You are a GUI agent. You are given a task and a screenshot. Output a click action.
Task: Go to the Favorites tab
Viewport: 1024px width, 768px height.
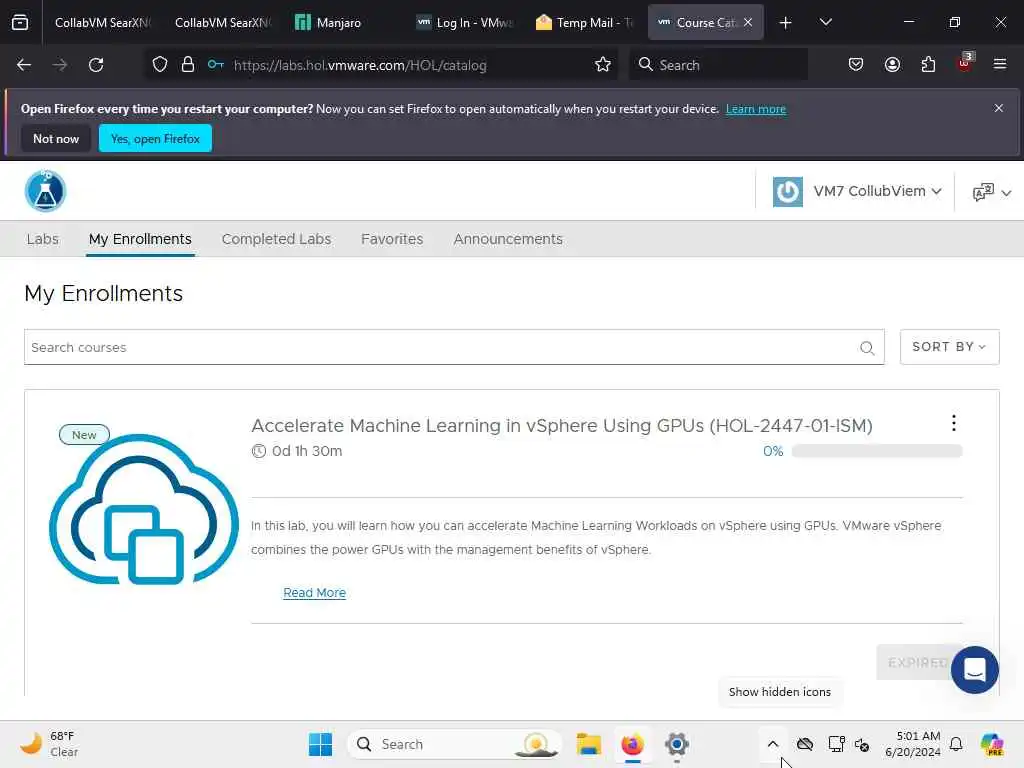pos(392,239)
